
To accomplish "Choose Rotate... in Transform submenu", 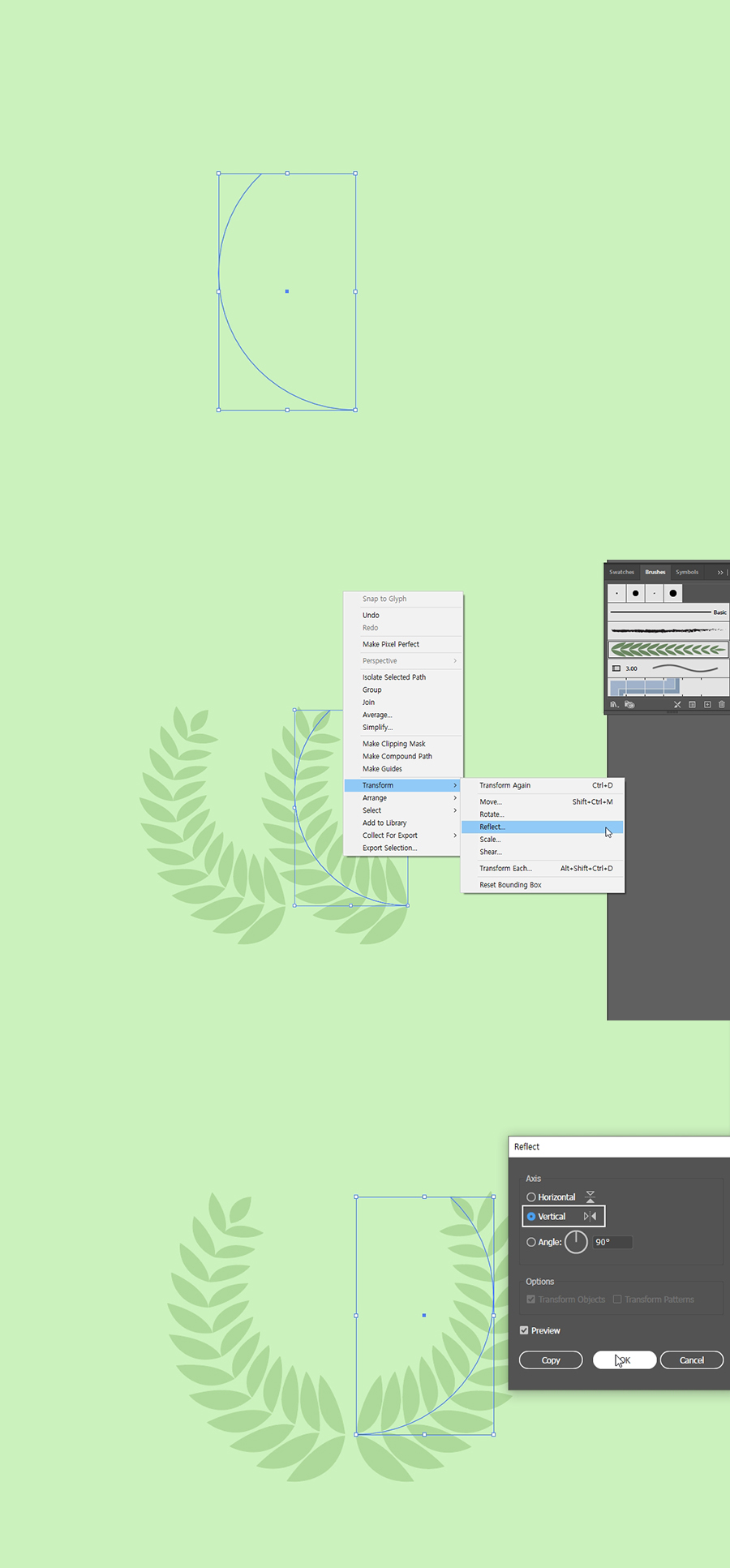I will coord(543,814).
